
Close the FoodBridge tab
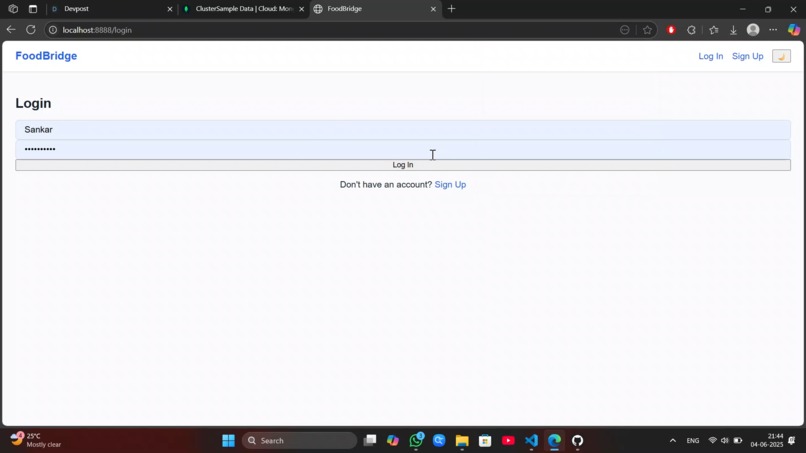click(x=433, y=9)
